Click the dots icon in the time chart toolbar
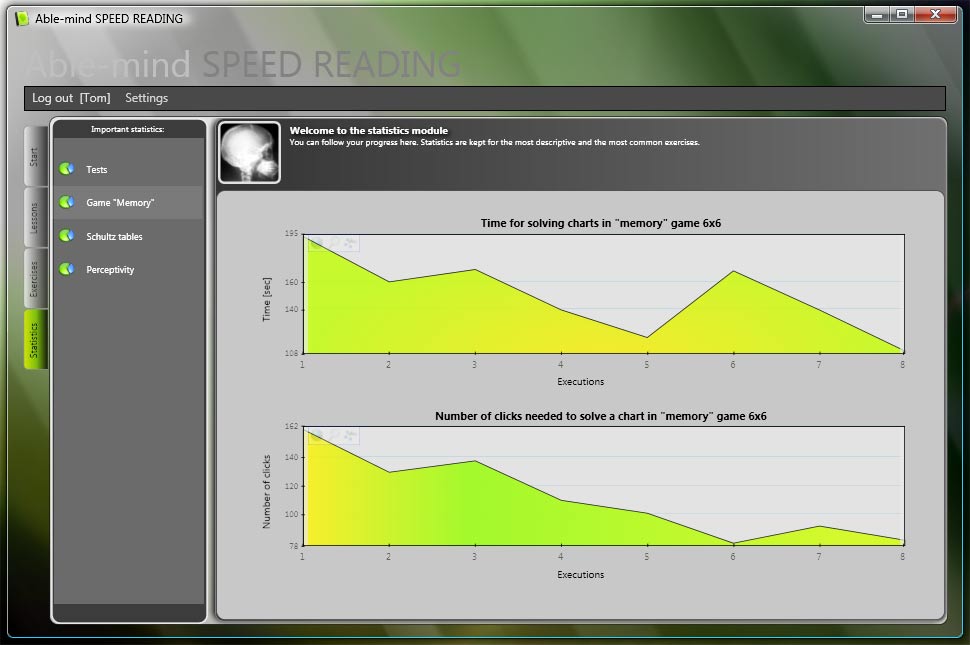The width and height of the screenshot is (970, 645). point(350,244)
